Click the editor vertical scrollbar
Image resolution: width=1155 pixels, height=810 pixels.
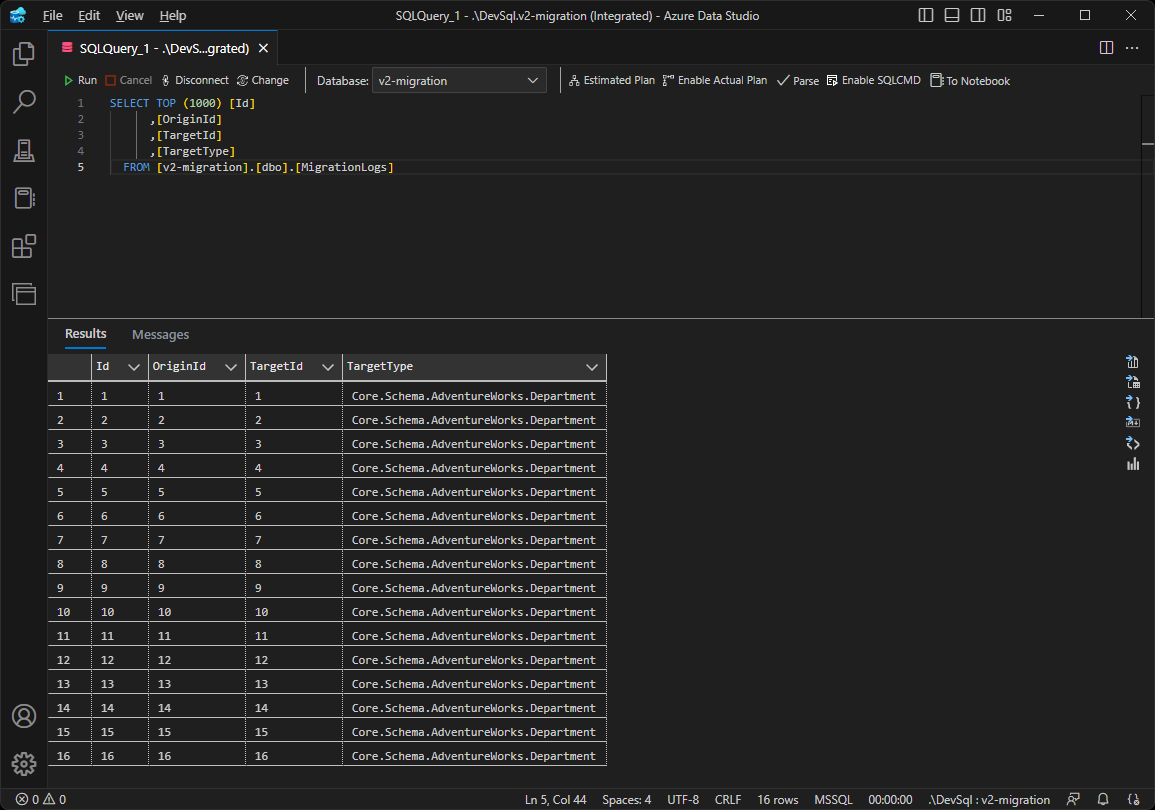(x=1148, y=206)
